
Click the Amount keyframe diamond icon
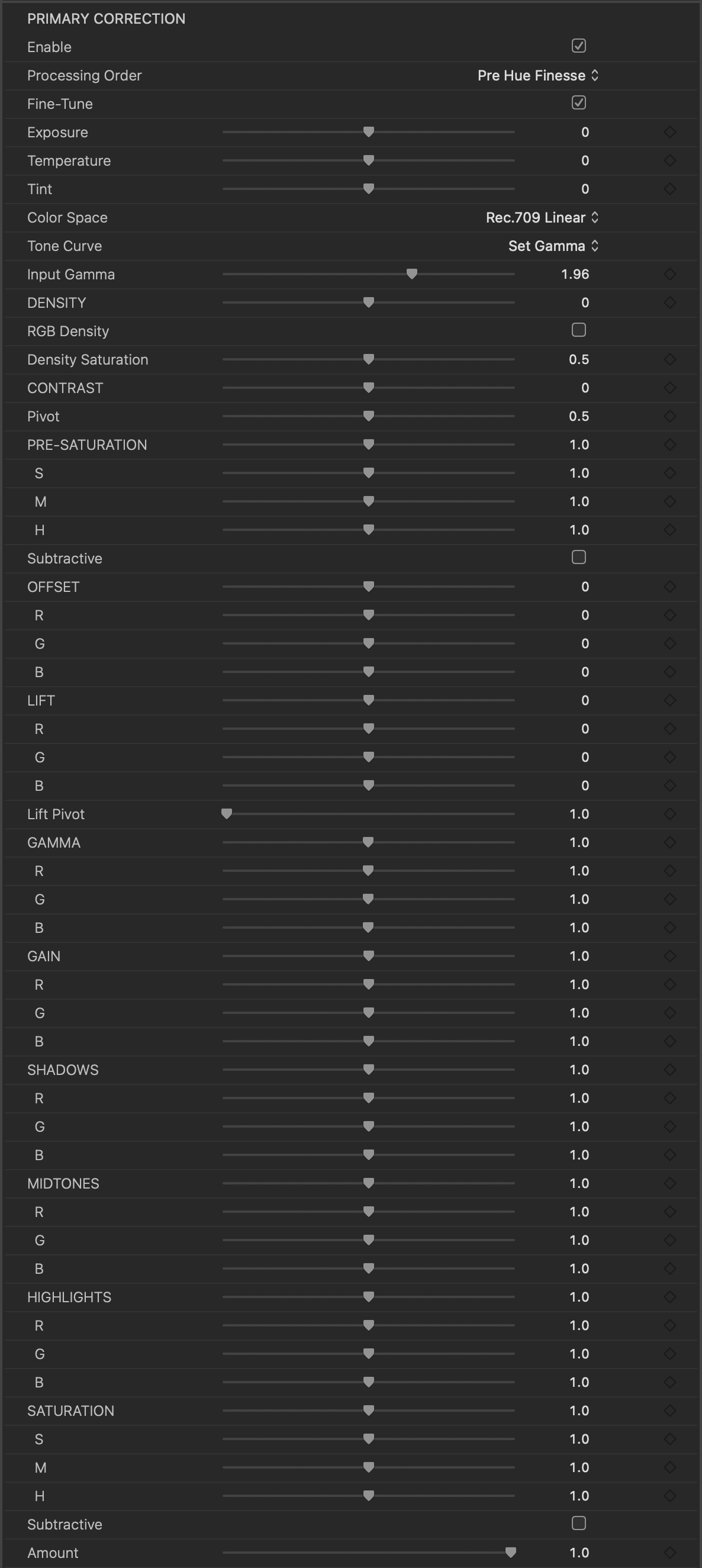tap(669, 1553)
